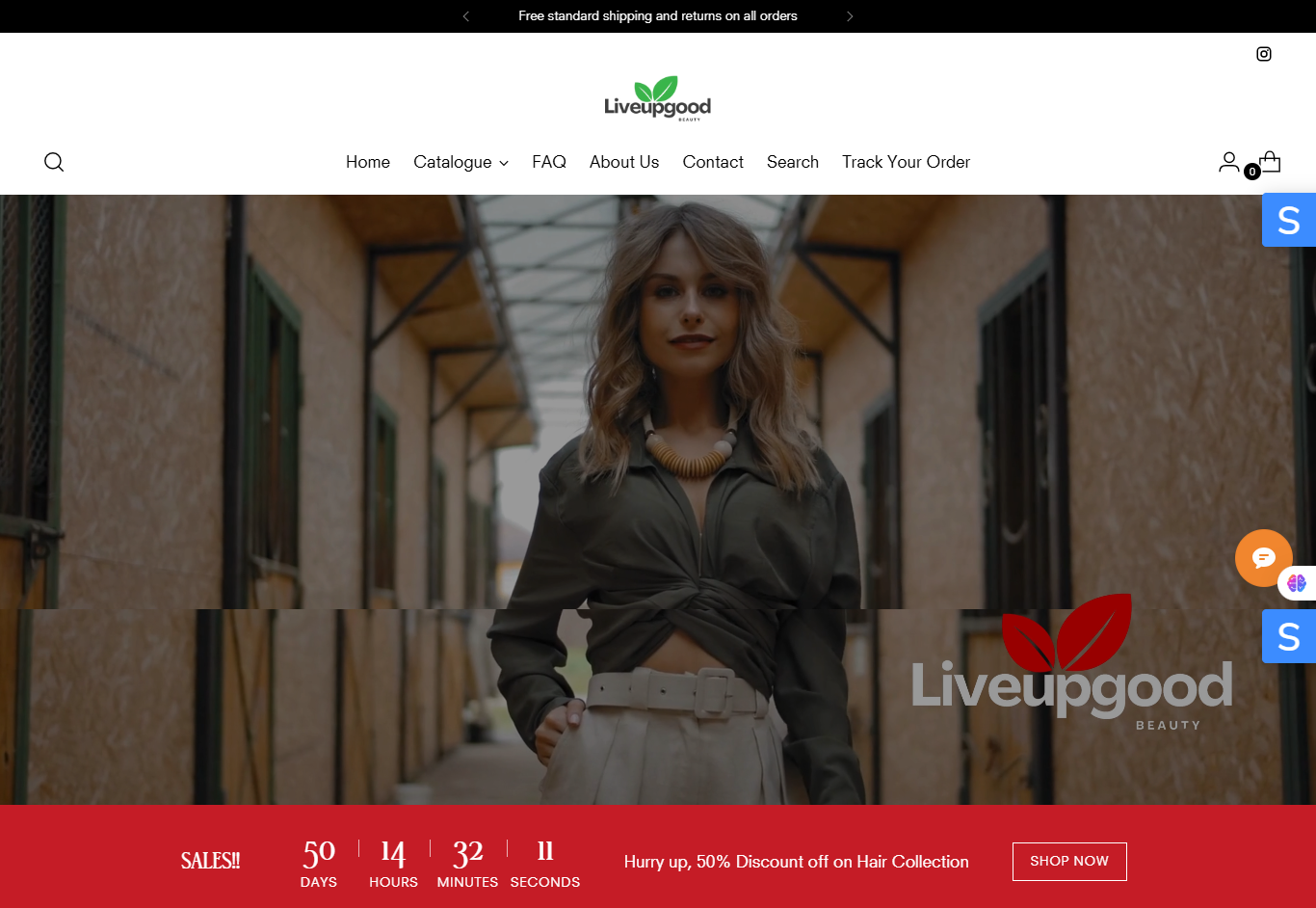Expand the Catalogue dropdown menu
Viewport: 1316px width, 908px height.
coord(461,162)
